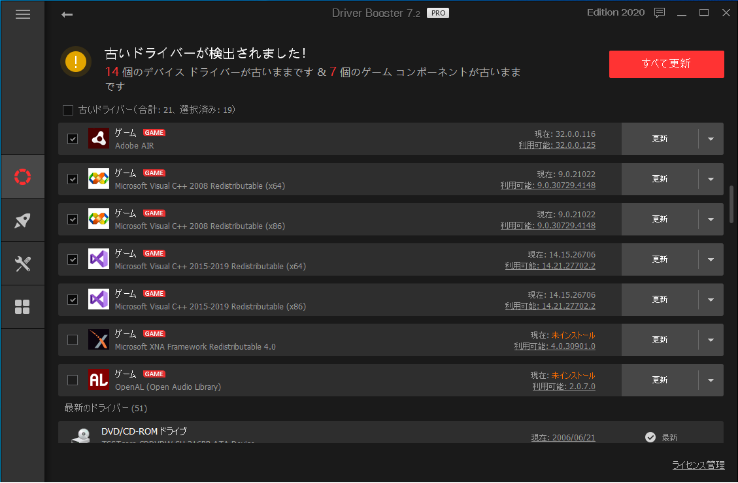Uncheck Visual C++ 2015-2019 (x86) checkbox
This screenshot has height=483, width=738.
point(72,299)
